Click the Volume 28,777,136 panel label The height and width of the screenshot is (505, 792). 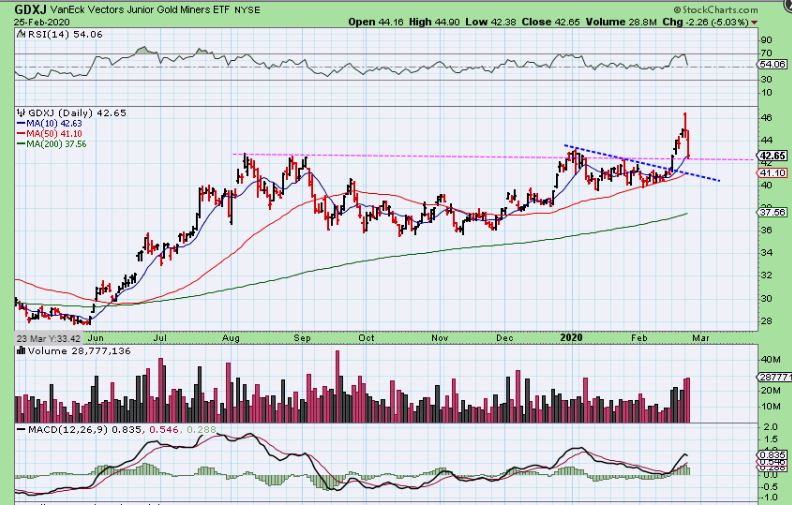pyautogui.click(x=79, y=351)
